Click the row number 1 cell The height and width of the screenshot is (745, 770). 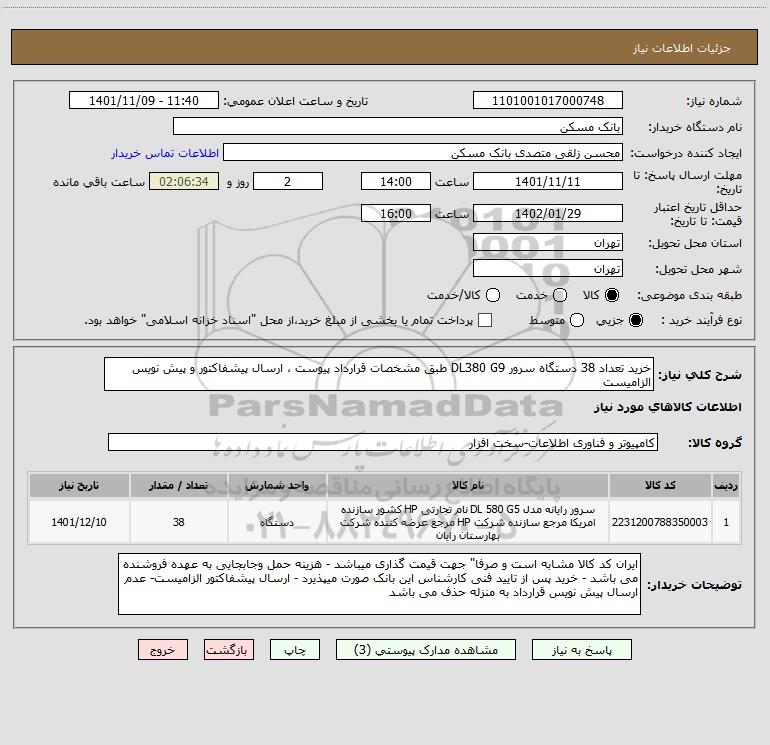click(726, 522)
